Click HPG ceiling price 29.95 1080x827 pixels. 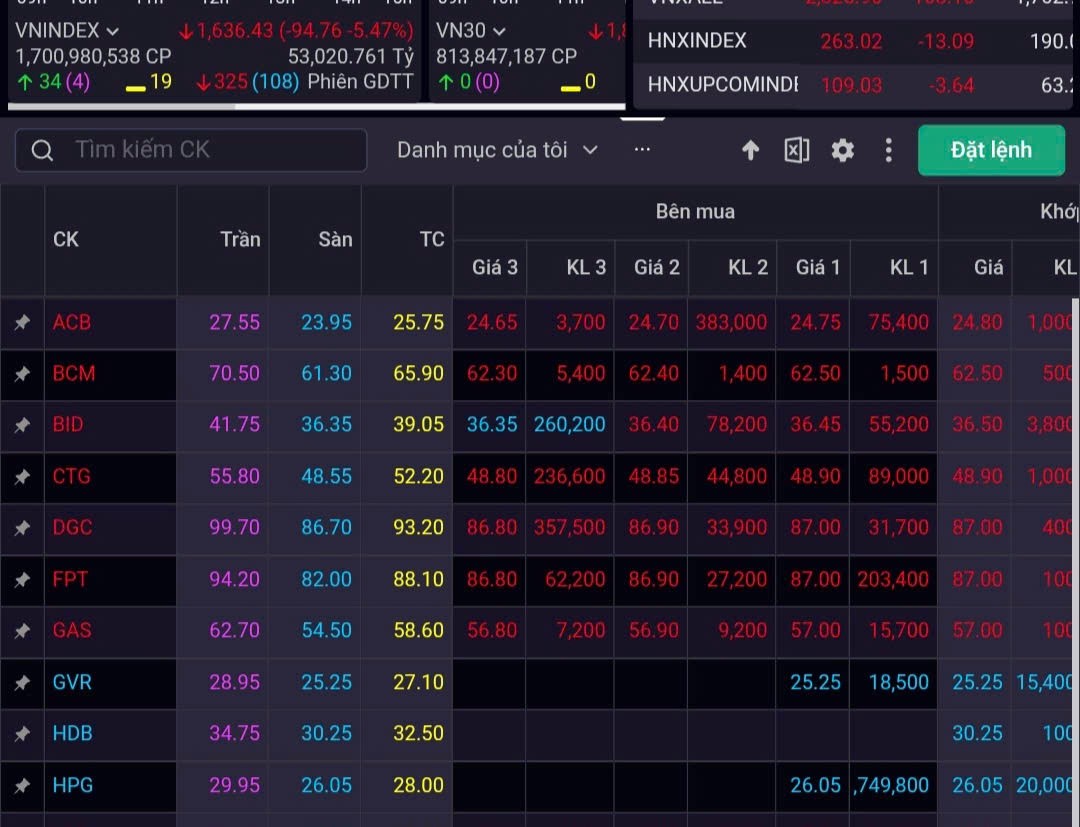(235, 785)
